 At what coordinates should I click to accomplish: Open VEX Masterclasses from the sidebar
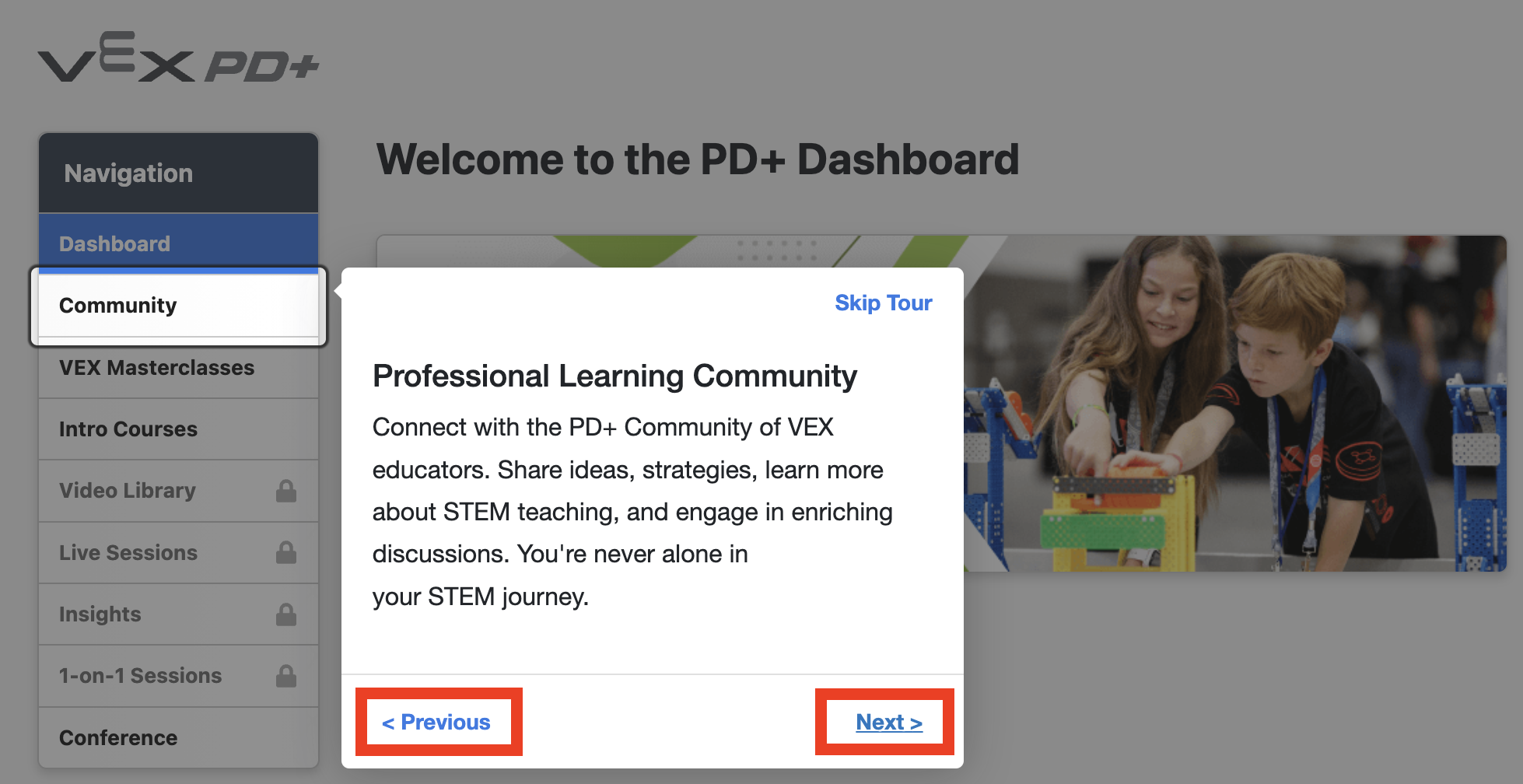(x=156, y=368)
